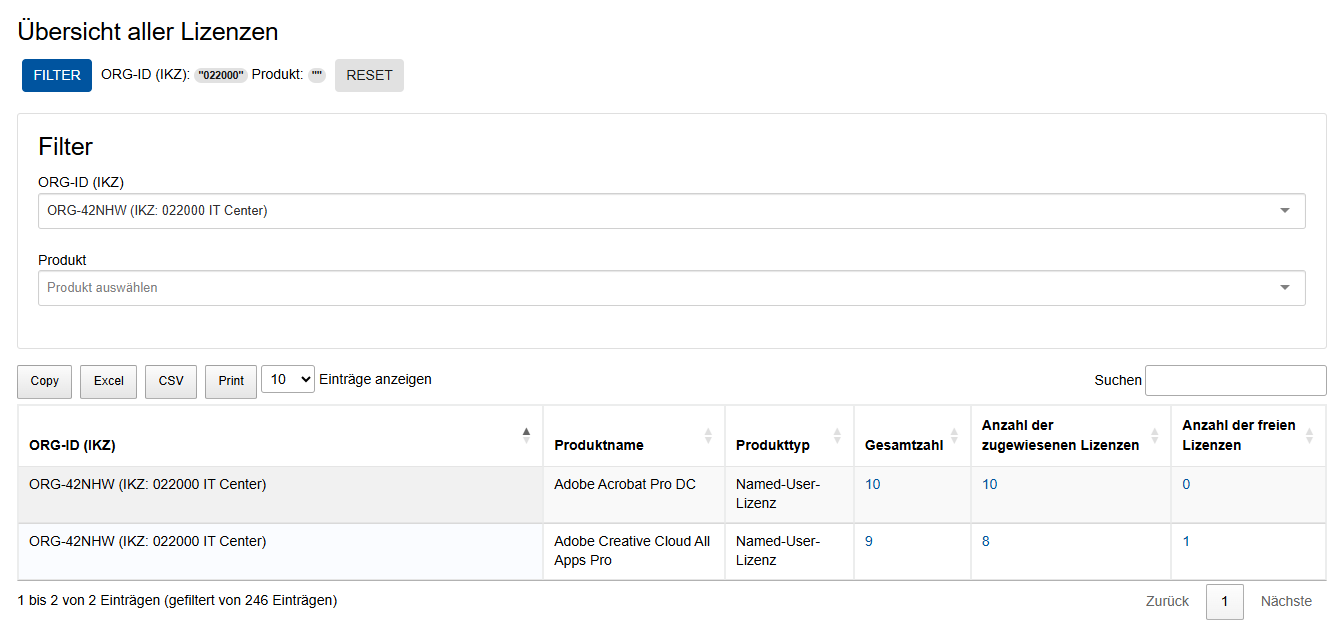The height and width of the screenshot is (637, 1330).
Task: Print the license table
Action: point(231,381)
